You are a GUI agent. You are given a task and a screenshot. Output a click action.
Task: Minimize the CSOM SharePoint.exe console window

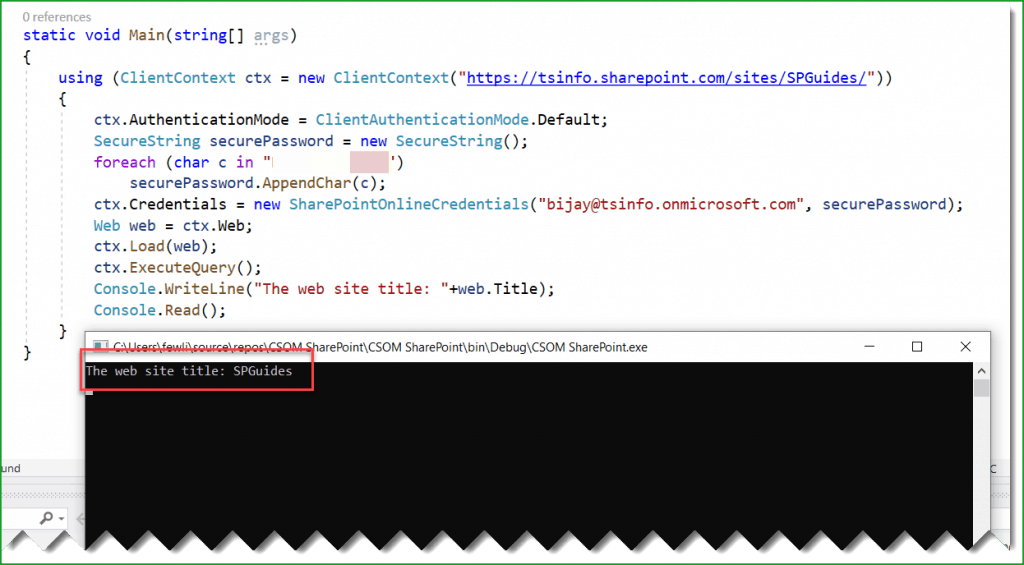pos(869,347)
